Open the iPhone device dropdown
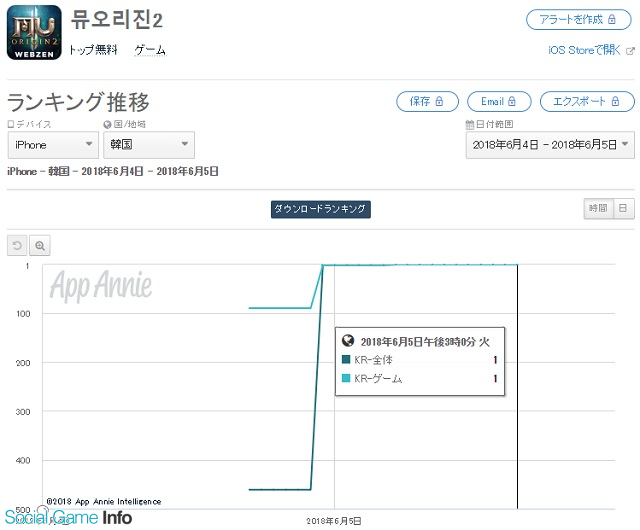Image resolution: width=640 pixels, height=530 pixels. click(53, 145)
